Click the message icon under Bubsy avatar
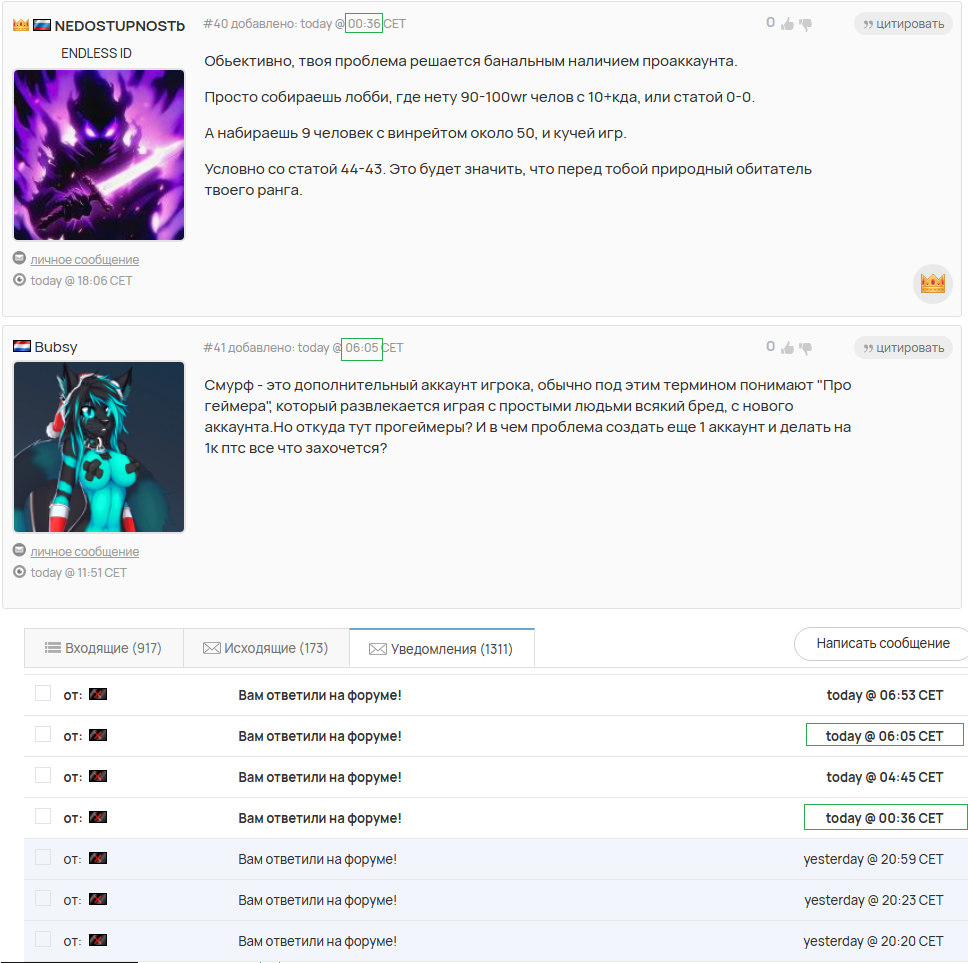The width and height of the screenshot is (968, 963). [x=20, y=550]
